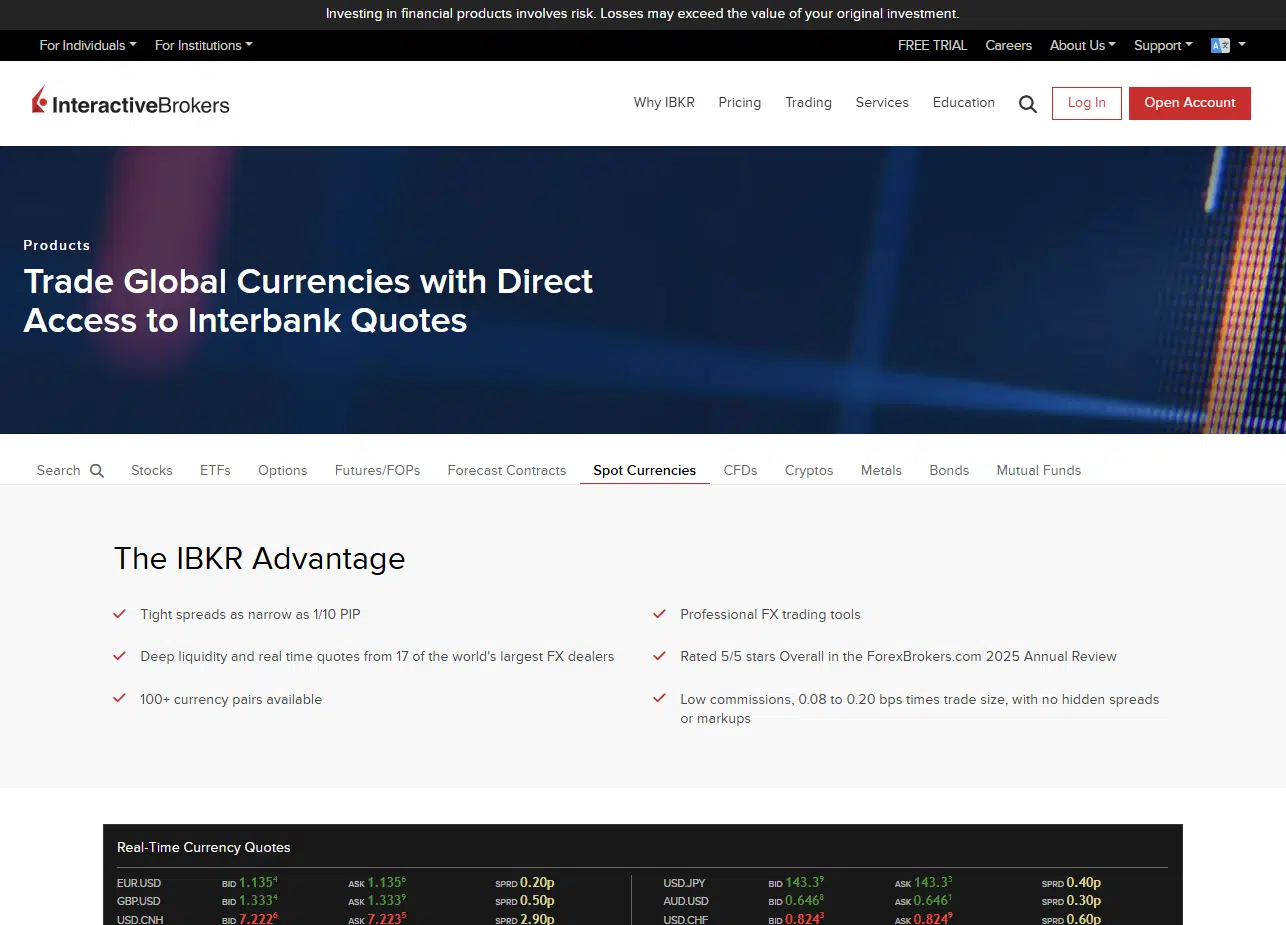Click the risk warning banner text
1286x925 pixels.
pyautogui.click(x=642, y=14)
